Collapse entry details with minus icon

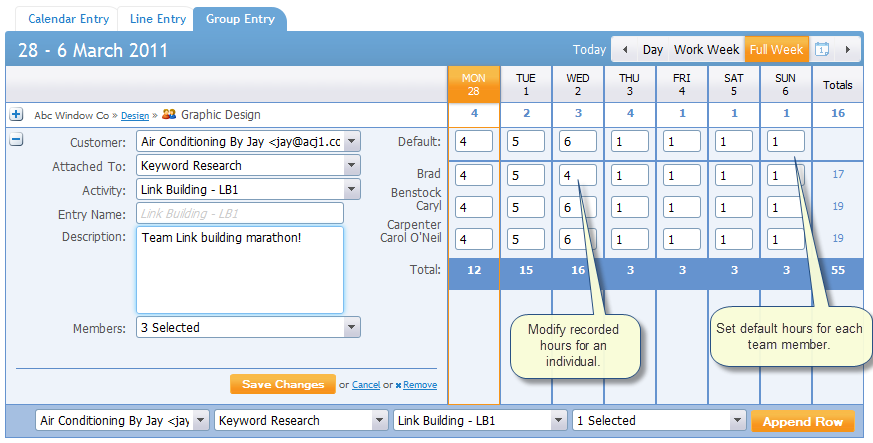[16, 140]
